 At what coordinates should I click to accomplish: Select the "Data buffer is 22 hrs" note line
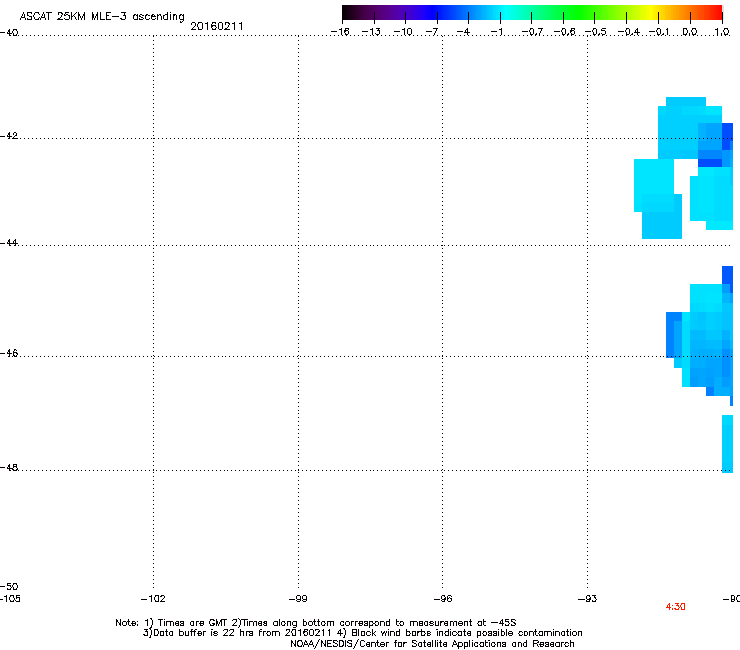click(362, 633)
